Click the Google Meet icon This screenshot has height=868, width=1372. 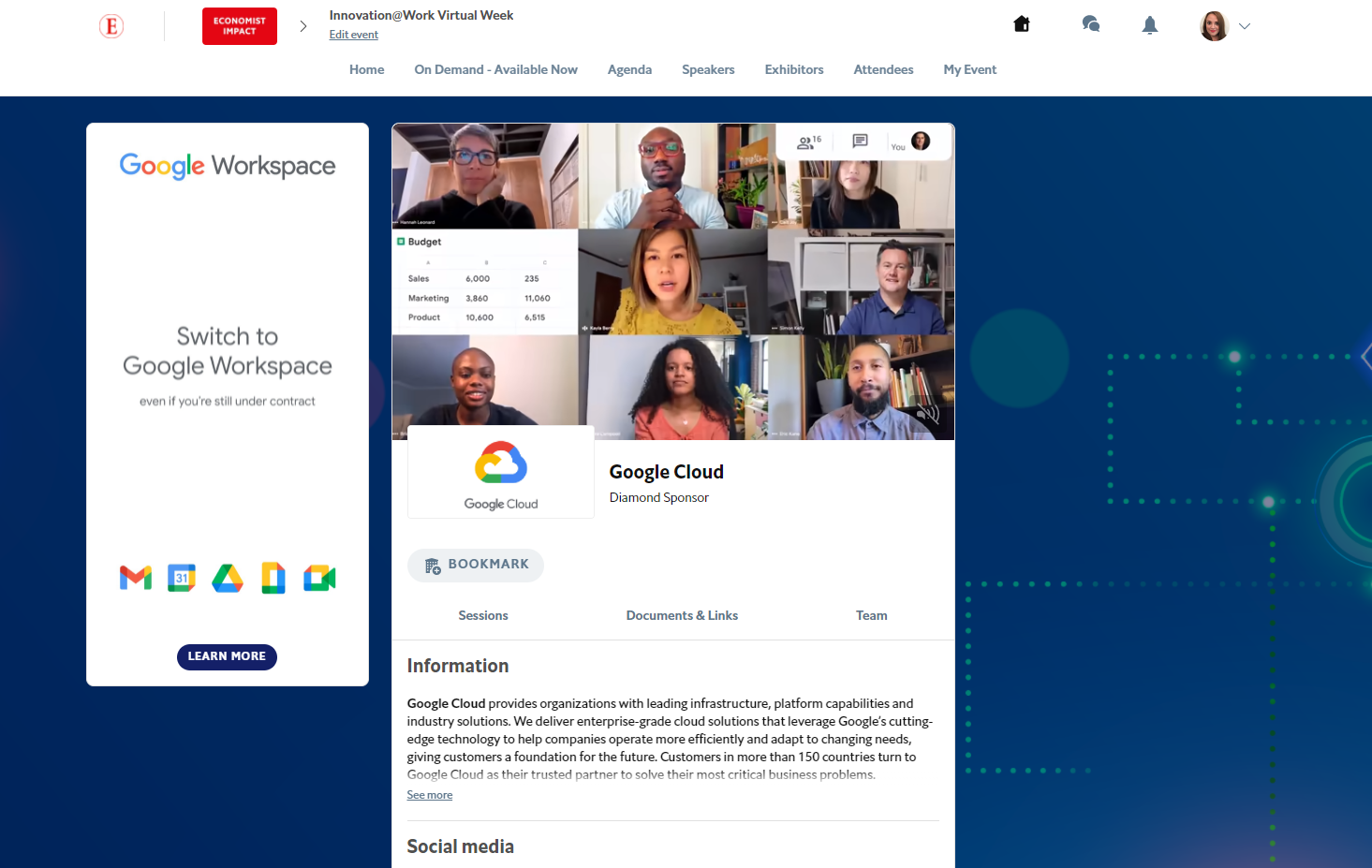click(319, 578)
